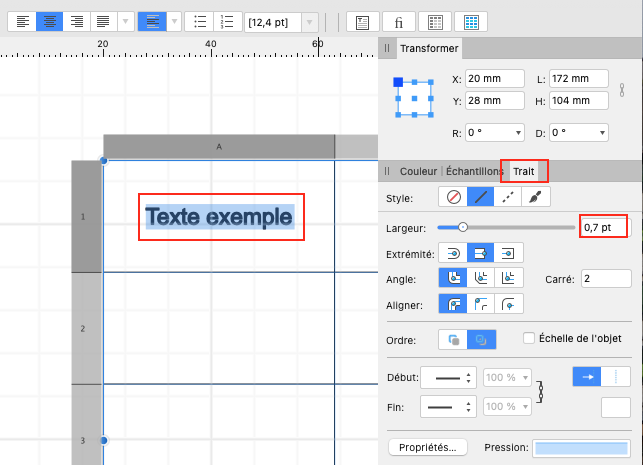
Task: Align stroke to center
Action: point(453,304)
